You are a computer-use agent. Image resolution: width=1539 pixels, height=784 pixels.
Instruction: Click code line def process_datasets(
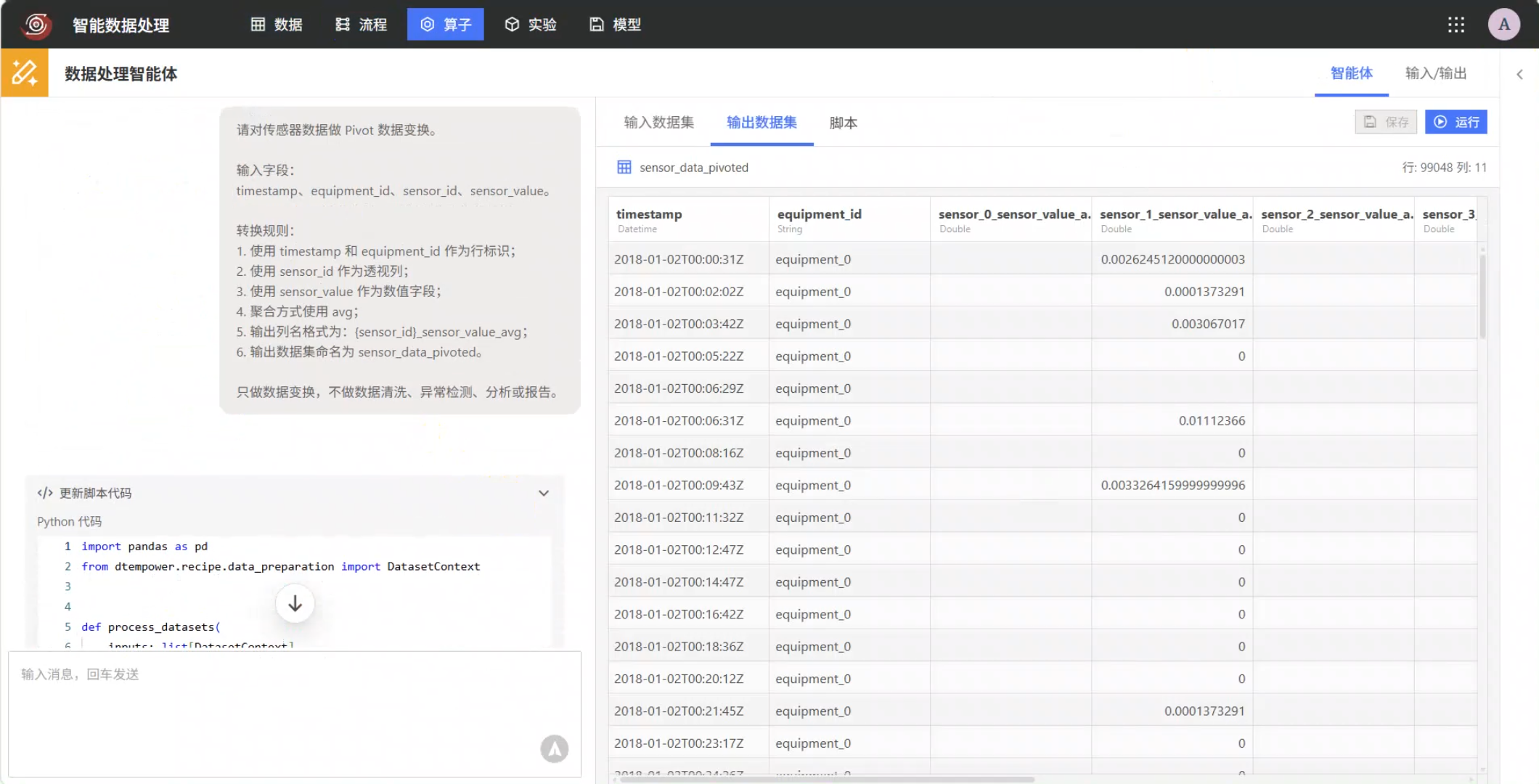click(151, 626)
